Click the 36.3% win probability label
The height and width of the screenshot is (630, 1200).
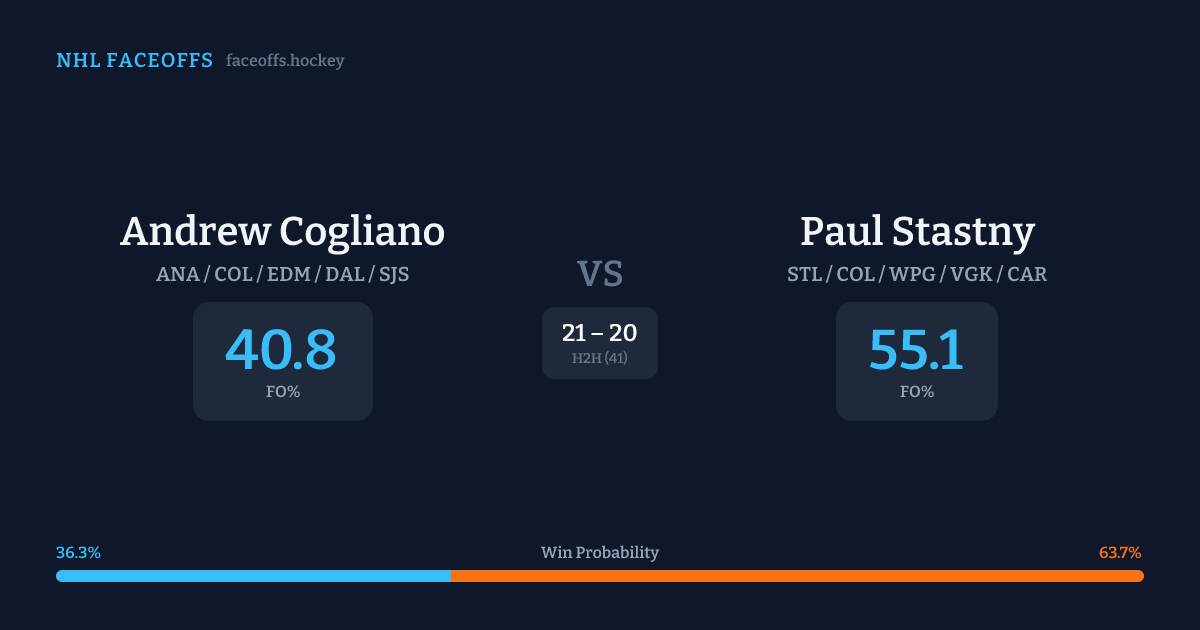pos(78,553)
